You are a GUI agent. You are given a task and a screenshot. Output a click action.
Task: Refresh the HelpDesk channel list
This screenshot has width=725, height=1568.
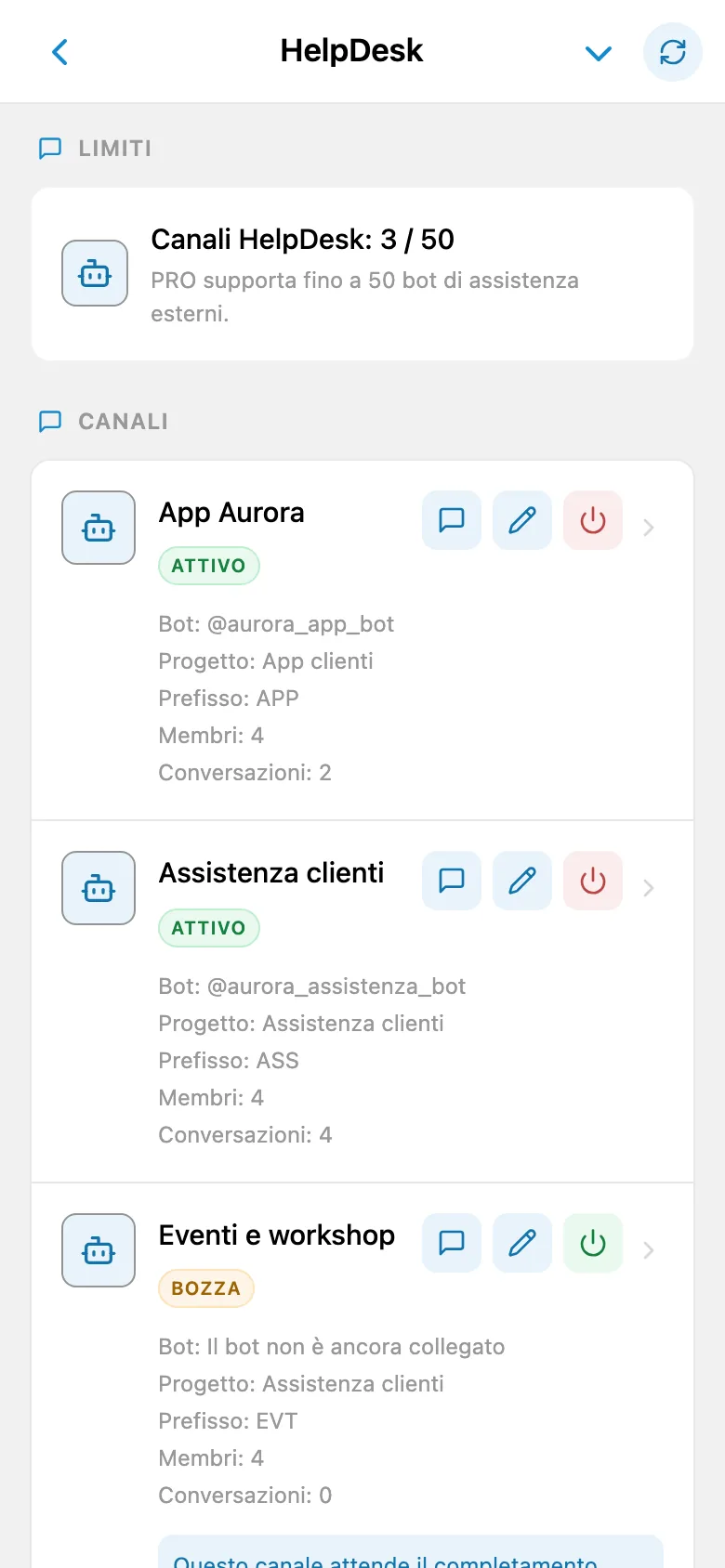(673, 52)
